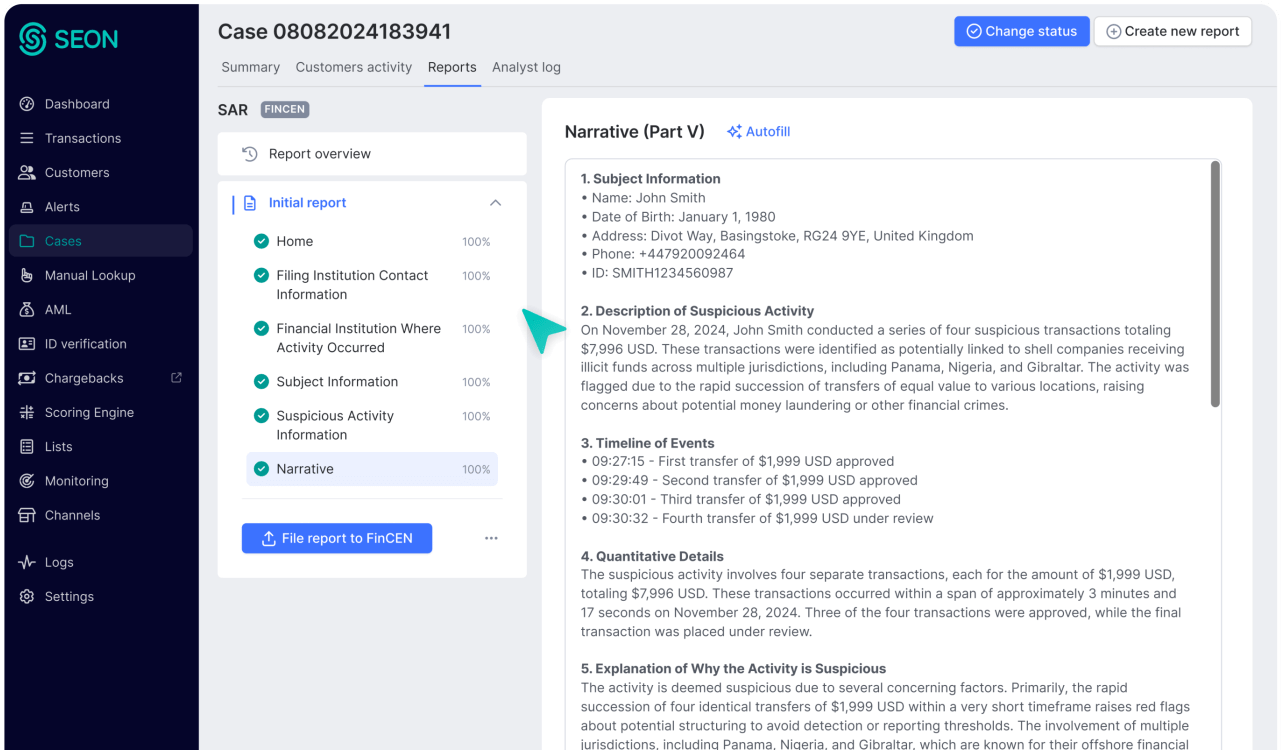Switch to the Customers activity tab

click(x=353, y=67)
